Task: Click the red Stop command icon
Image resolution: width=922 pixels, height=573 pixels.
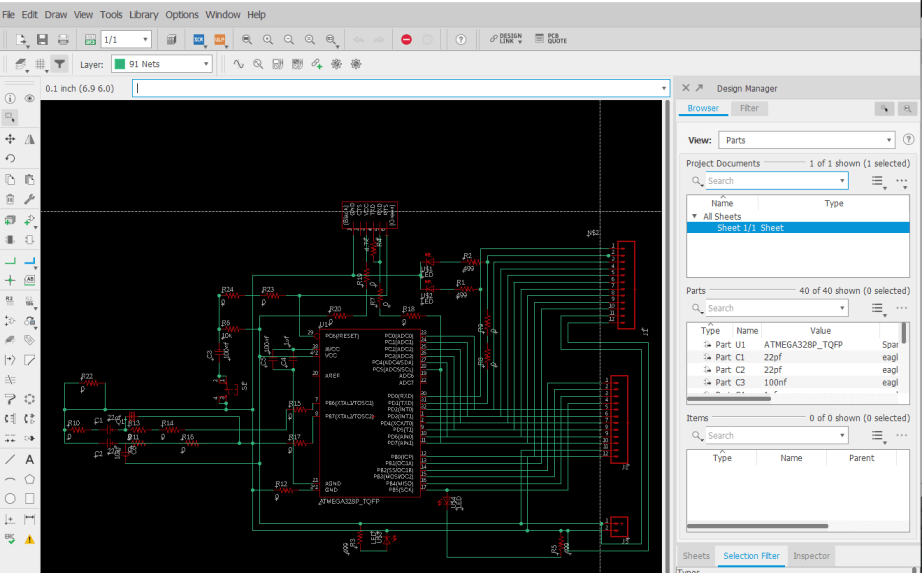Action: click(406, 40)
